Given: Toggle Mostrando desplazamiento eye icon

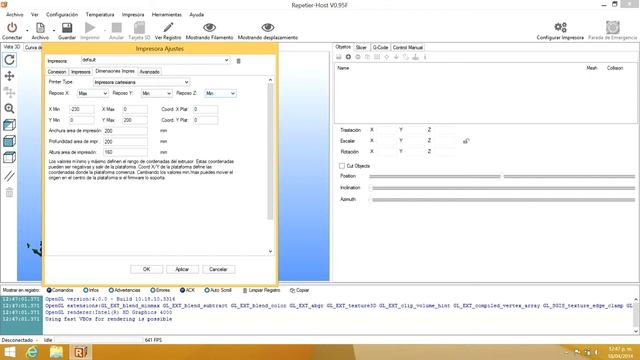Looking at the screenshot, I should pos(268,27).
